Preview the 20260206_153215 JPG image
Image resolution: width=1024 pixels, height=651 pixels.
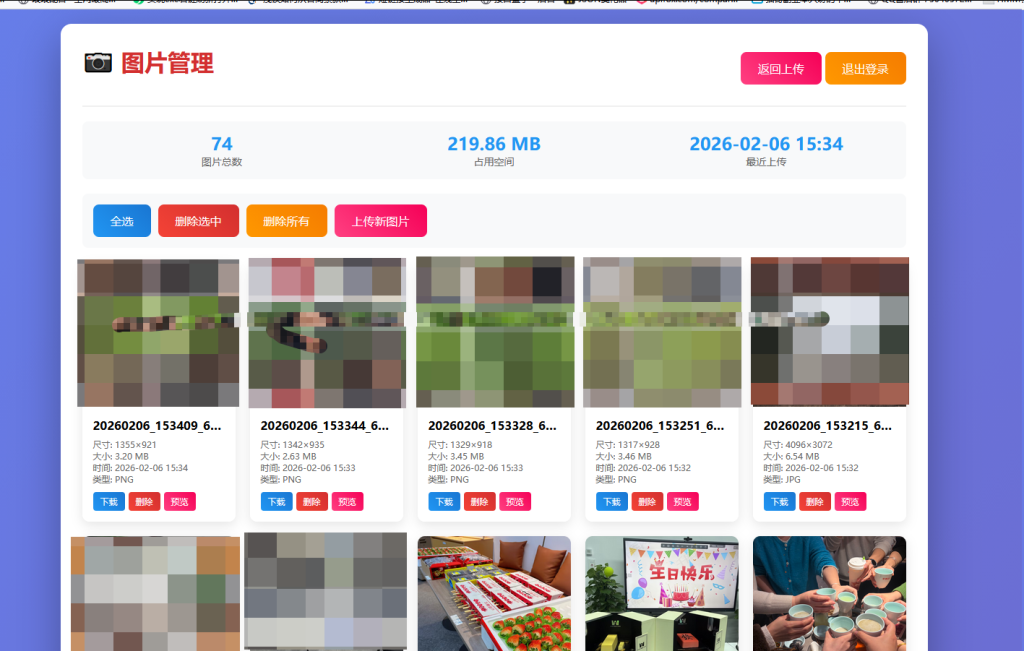pos(850,502)
